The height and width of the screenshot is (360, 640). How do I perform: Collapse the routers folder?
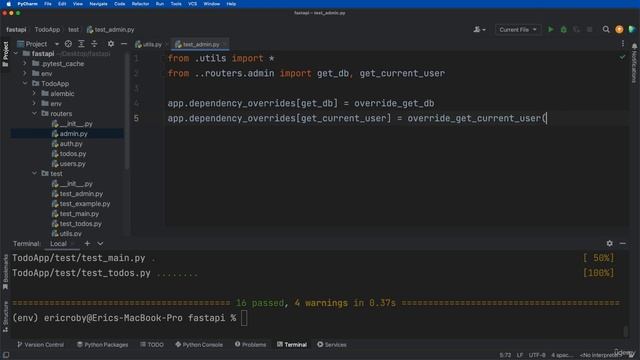pos(35,113)
